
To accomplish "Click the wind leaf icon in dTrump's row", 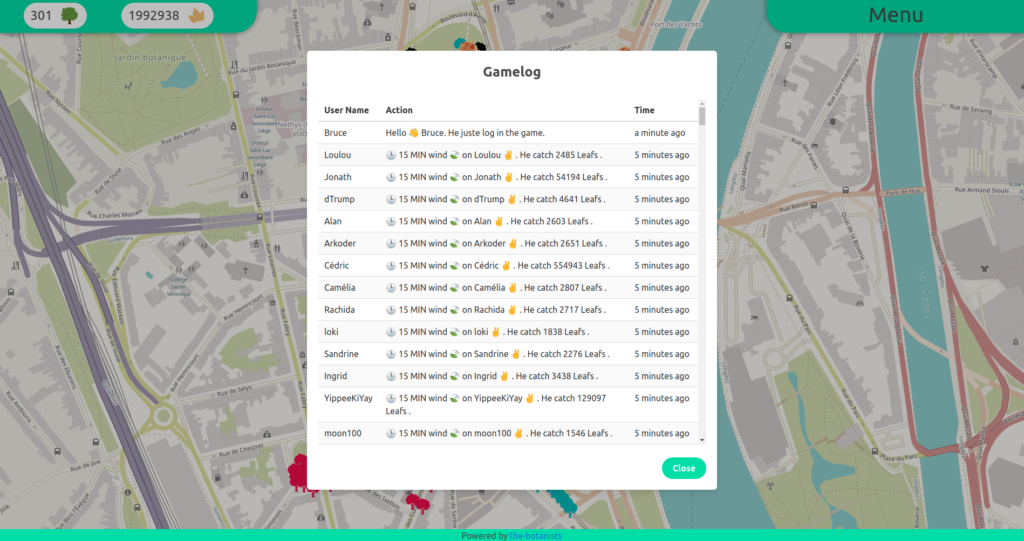I will (455, 199).
